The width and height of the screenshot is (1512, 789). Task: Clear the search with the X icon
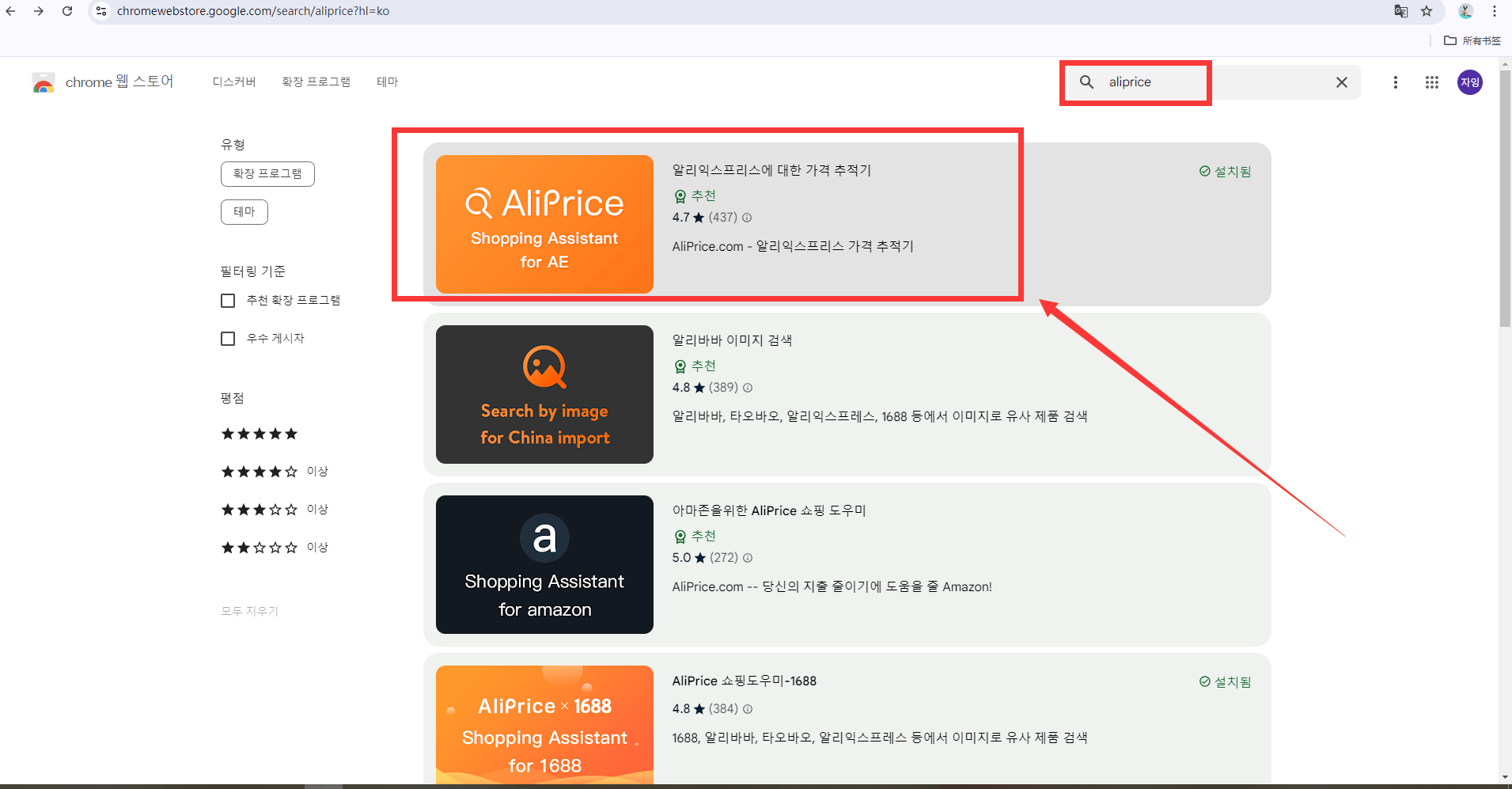[1342, 82]
